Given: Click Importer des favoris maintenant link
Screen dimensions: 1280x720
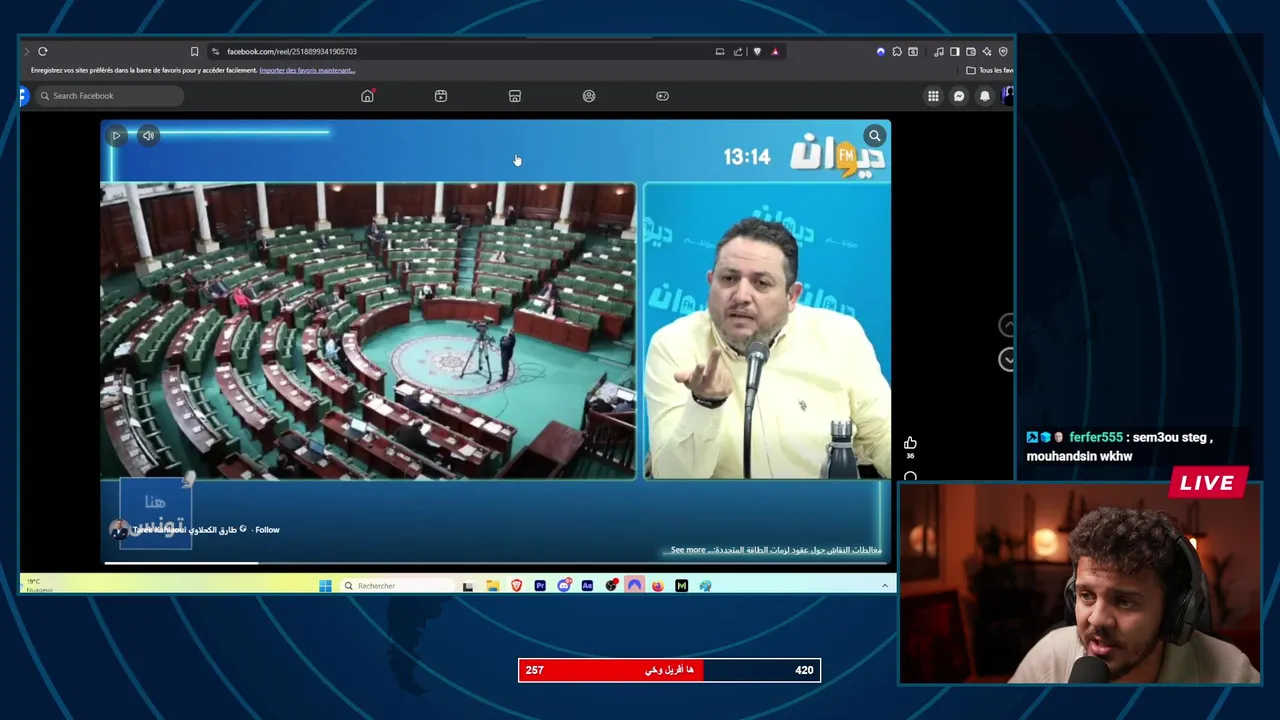Looking at the screenshot, I should [307, 70].
